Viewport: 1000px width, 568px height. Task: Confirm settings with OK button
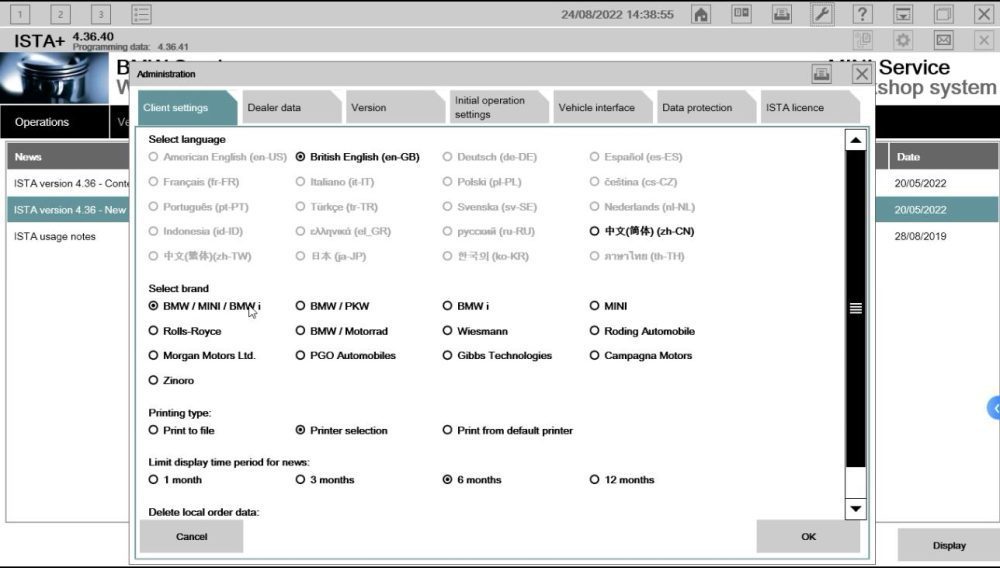point(808,537)
